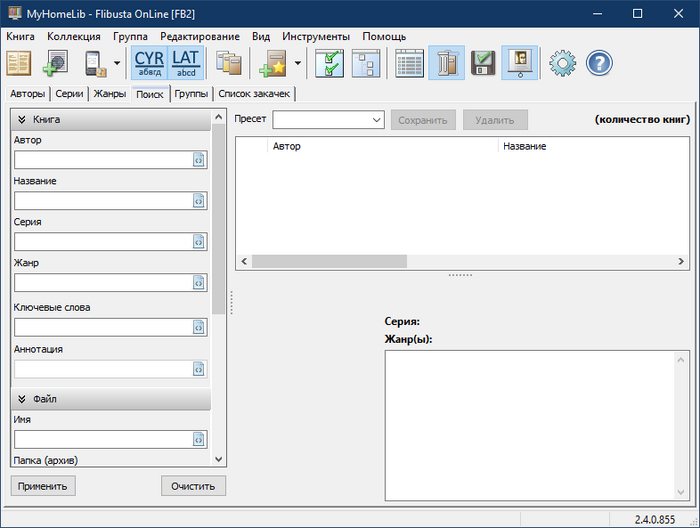700x528 pixels.
Task: Click search panel scroll down arrow
Action: coord(219,459)
